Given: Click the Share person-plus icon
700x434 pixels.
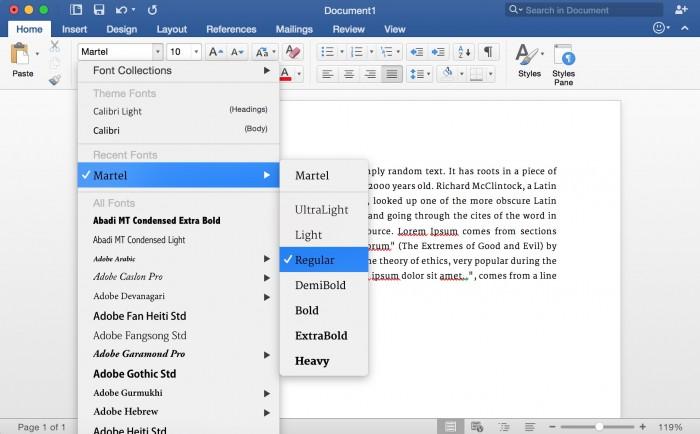Looking at the screenshot, I should tap(681, 10).
